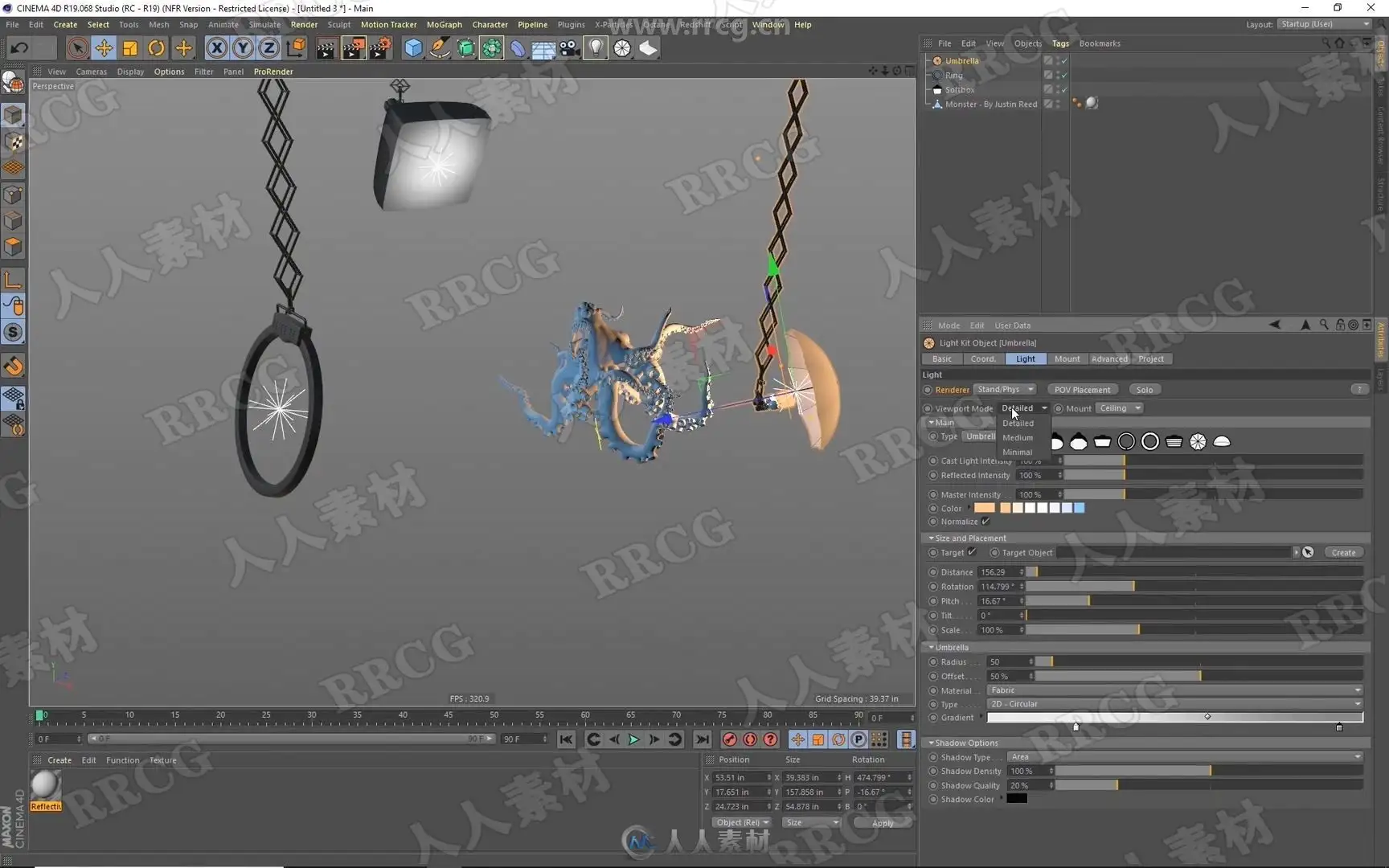
Task: Open the Type 2D - Circular dropdown
Action: (x=1174, y=704)
